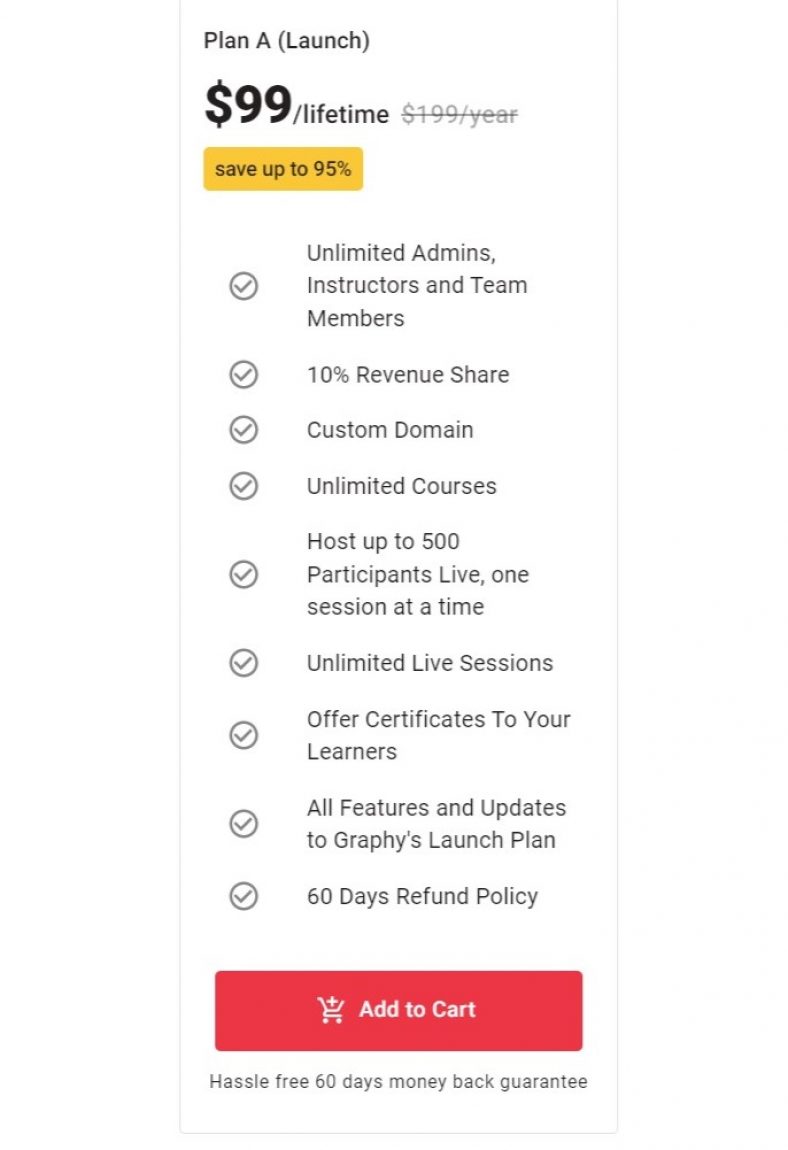This screenshot has width=788, height=1150.
Task: Click Hassle free 60 days money back guarantee text
Action: 398,1082
